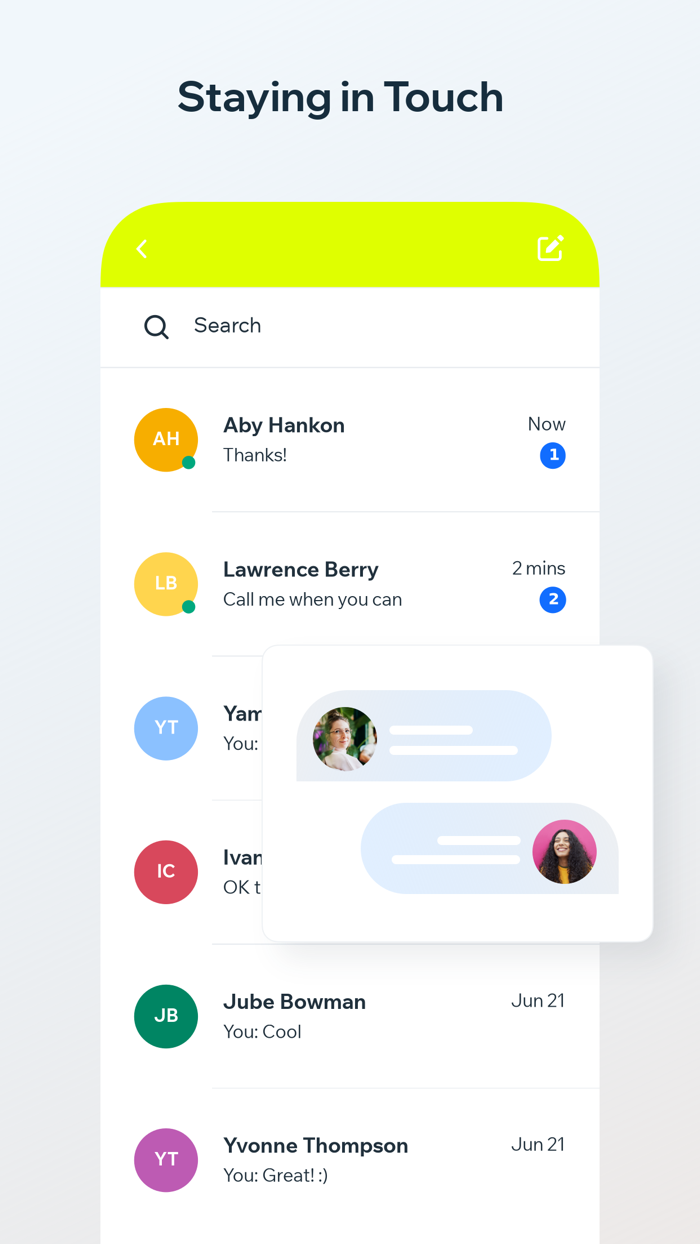Screen dimensions: 700x1244
Task: Open Yvonne Thompson's message thread
Action: click(x=350, y=1160)
